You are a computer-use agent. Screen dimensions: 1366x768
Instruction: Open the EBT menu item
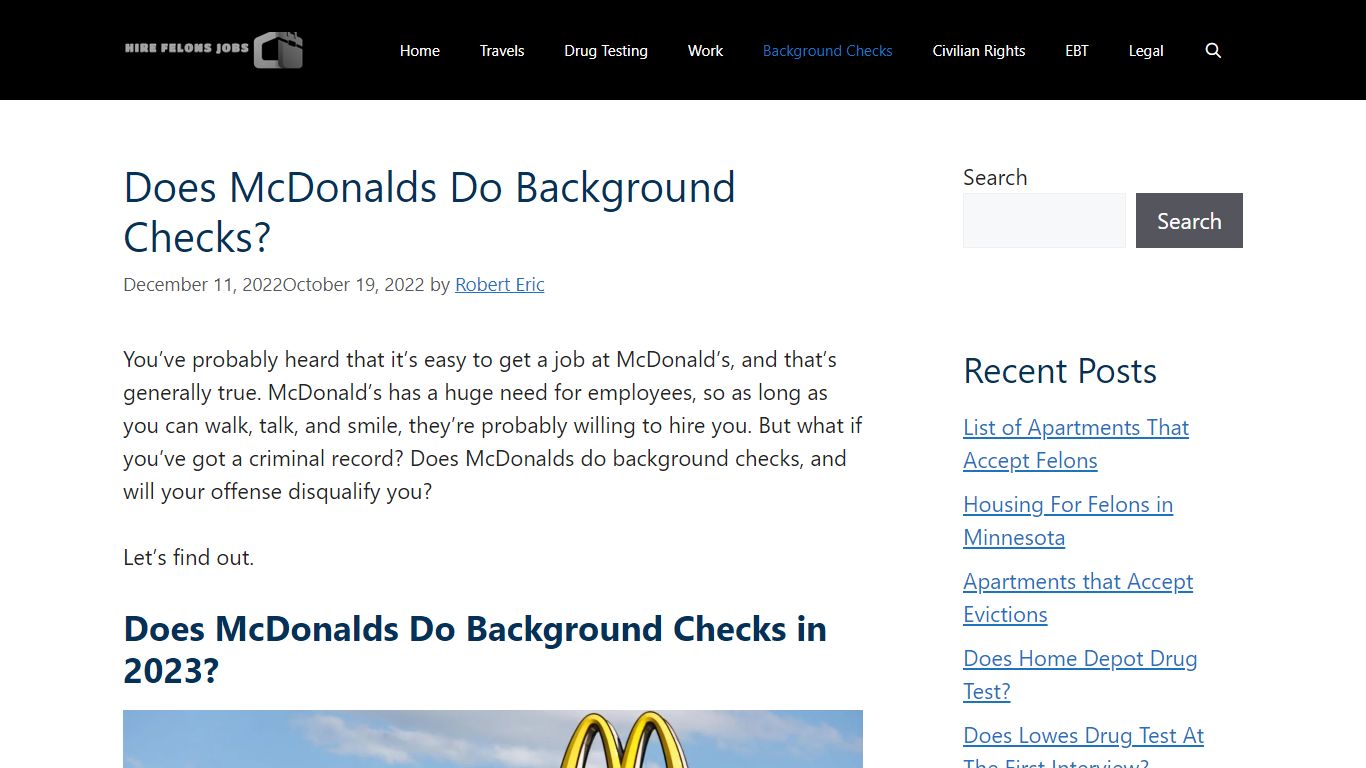(1077, 50)
